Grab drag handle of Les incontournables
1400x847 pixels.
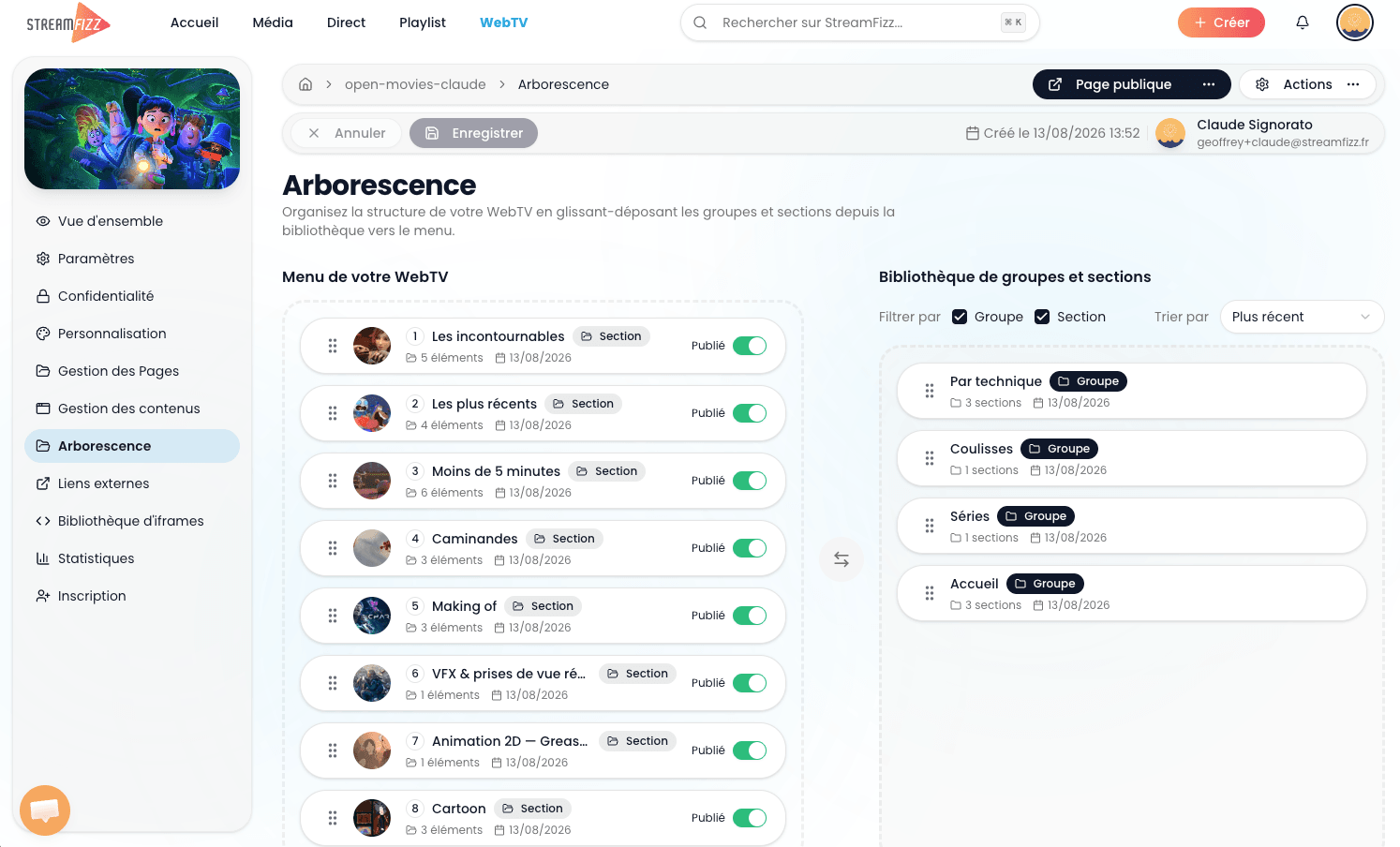[x=333, y=346]
